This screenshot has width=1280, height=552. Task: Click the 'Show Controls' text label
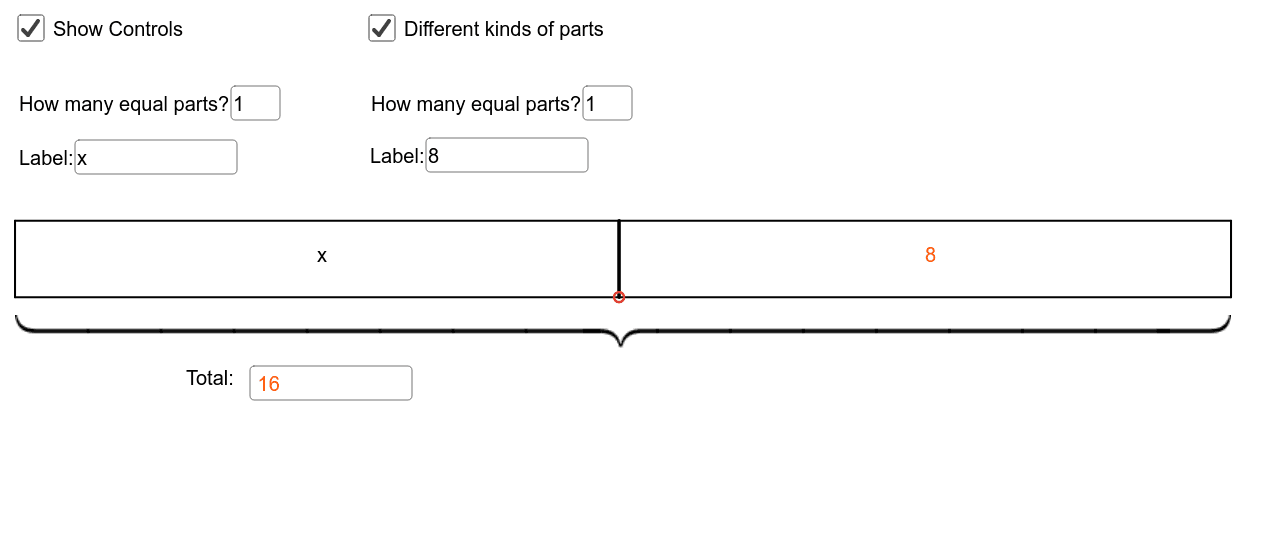coord(118,29)
